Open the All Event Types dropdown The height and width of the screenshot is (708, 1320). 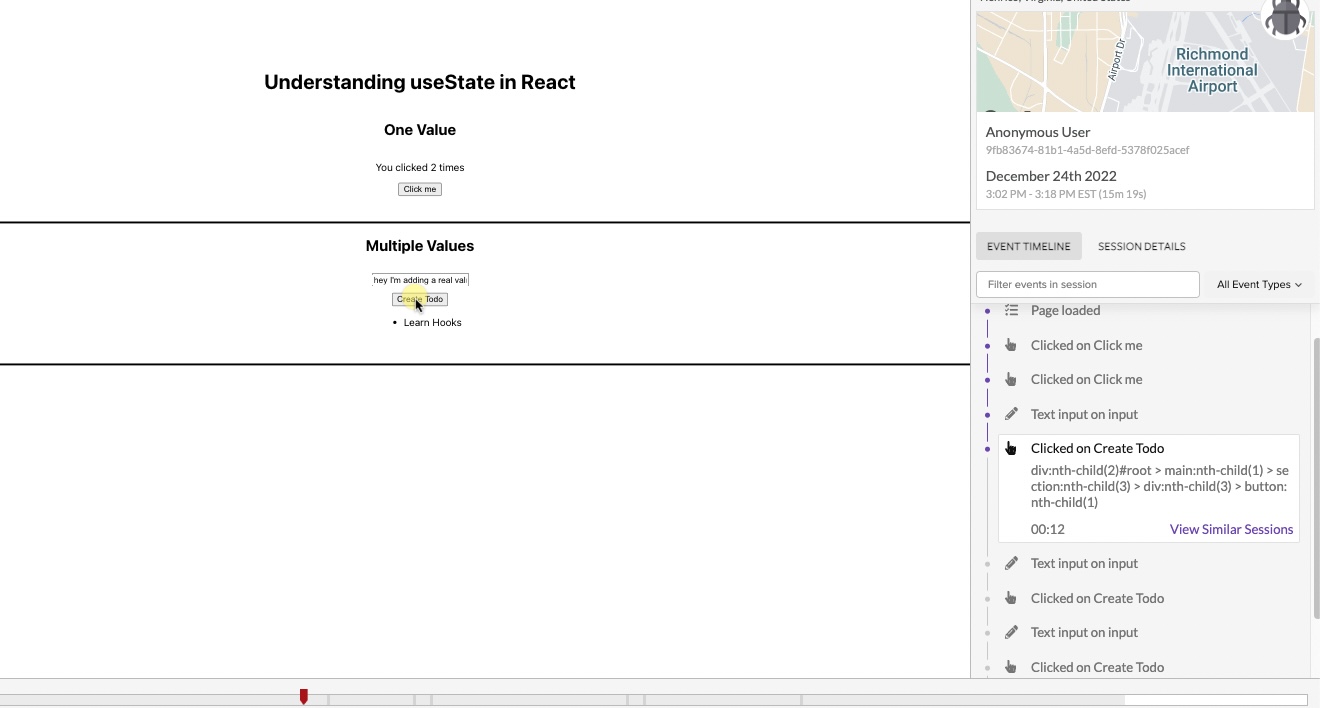click(x=1258, y=285)
